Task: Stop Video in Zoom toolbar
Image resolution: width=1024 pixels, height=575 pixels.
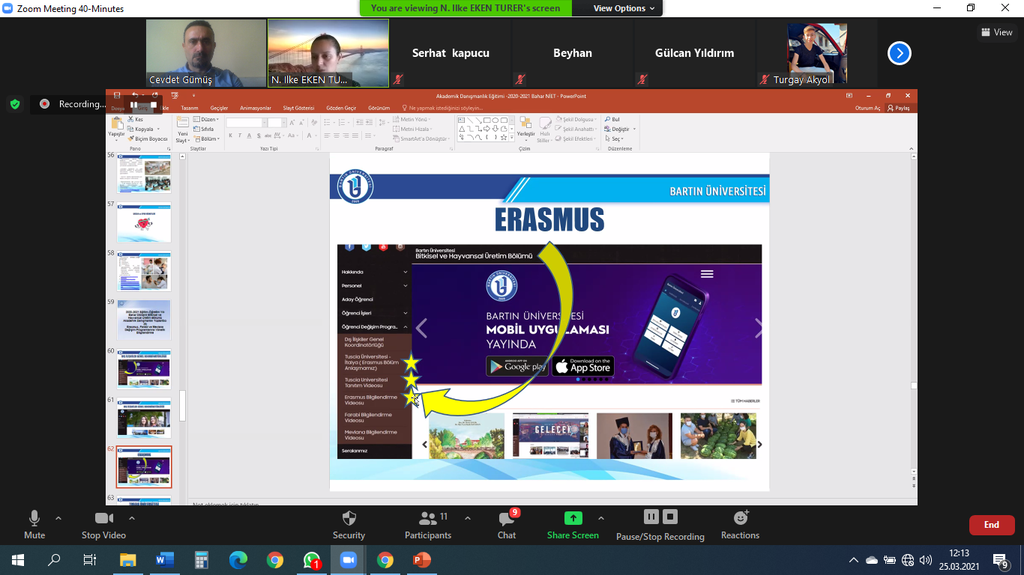Action: click(x=103, y=525)
